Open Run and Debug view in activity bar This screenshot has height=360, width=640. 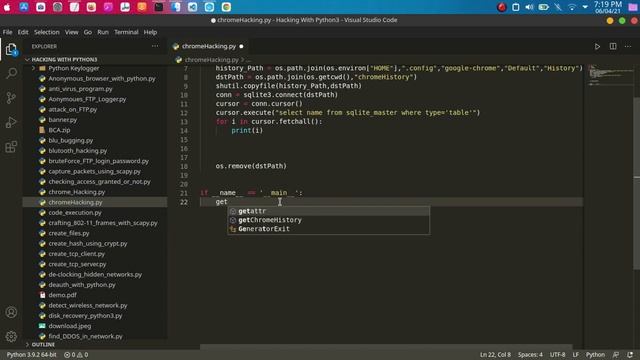tap(11, 122)
